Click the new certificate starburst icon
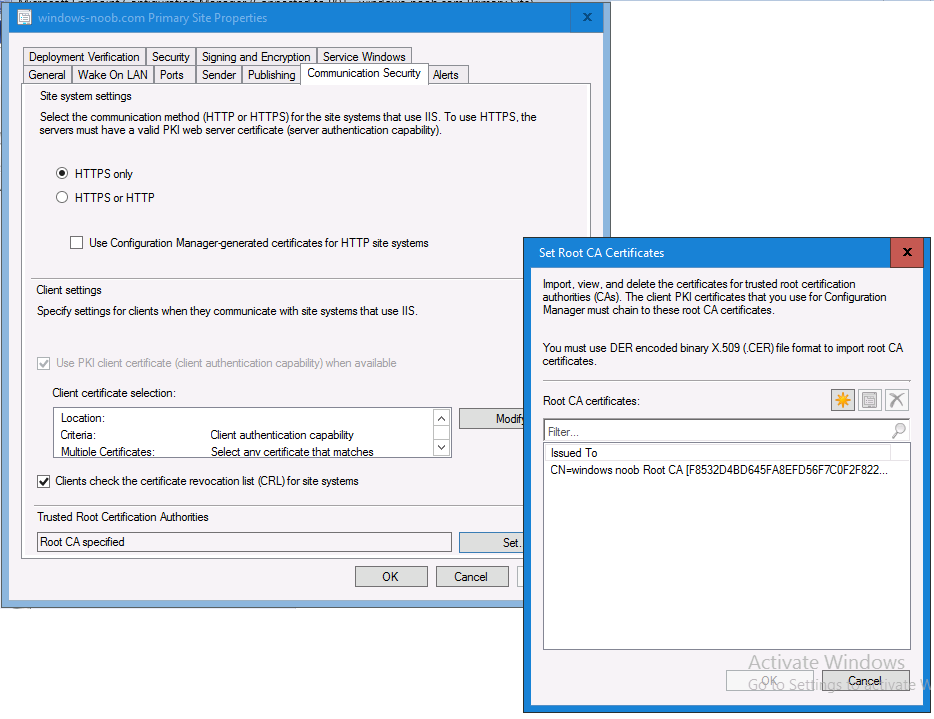 pyautogui.click(x=842, y=400)
